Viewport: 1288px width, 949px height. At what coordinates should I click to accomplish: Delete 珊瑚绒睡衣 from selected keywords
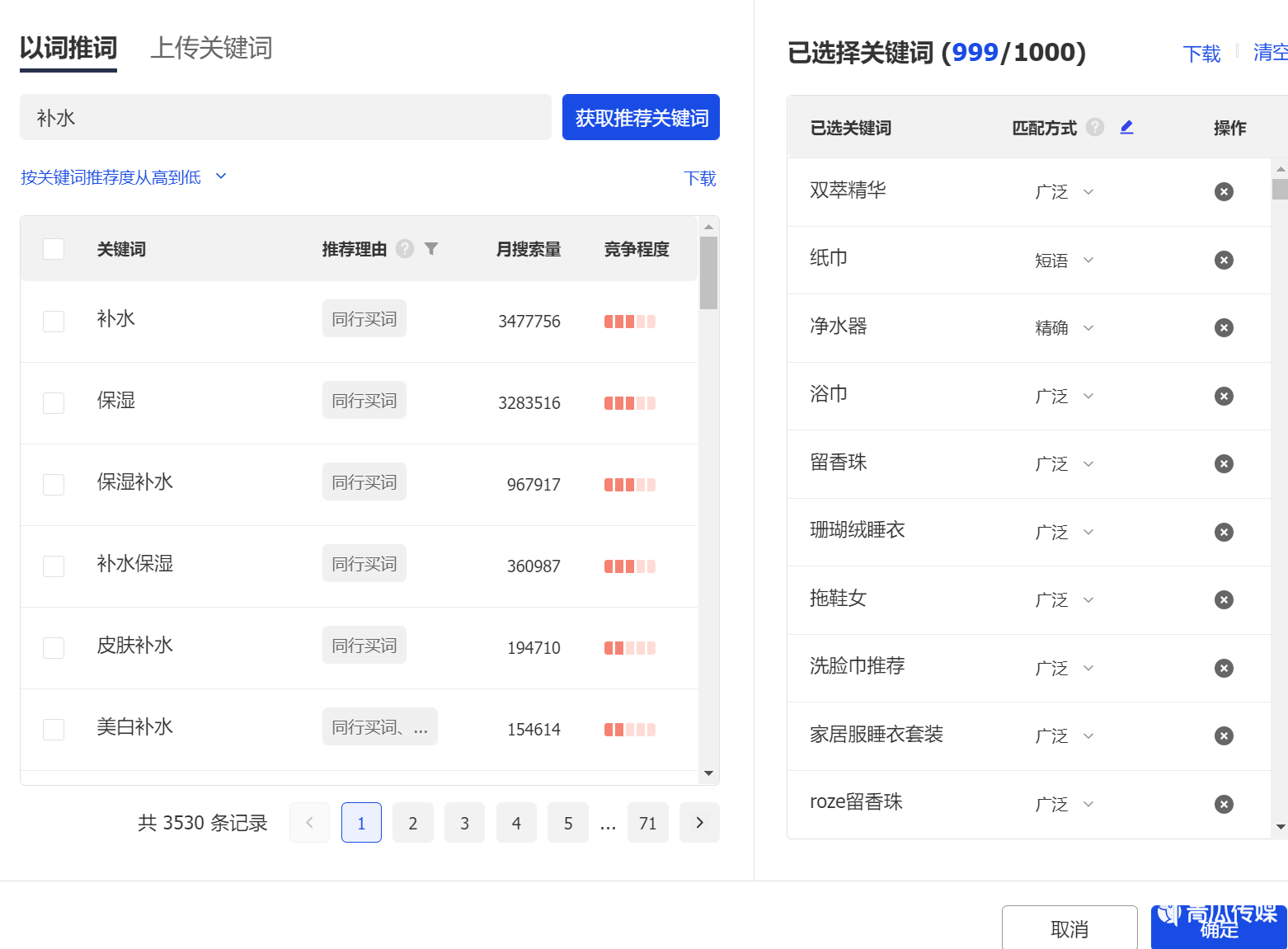[x=1224, y=532]
